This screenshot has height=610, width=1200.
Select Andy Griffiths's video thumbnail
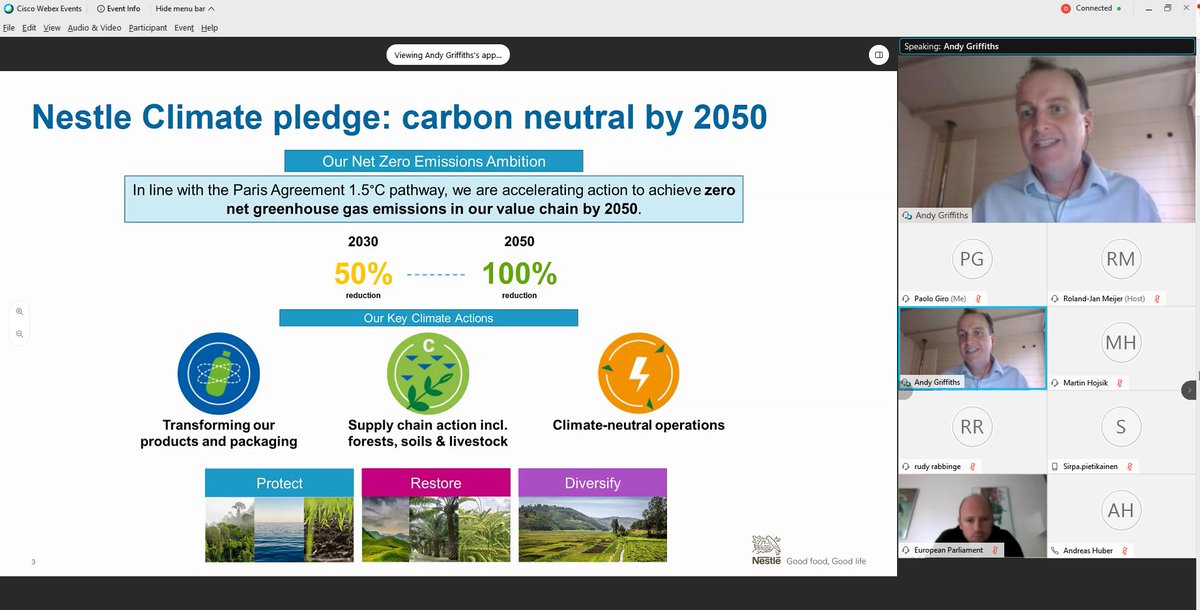coord(972,348)
